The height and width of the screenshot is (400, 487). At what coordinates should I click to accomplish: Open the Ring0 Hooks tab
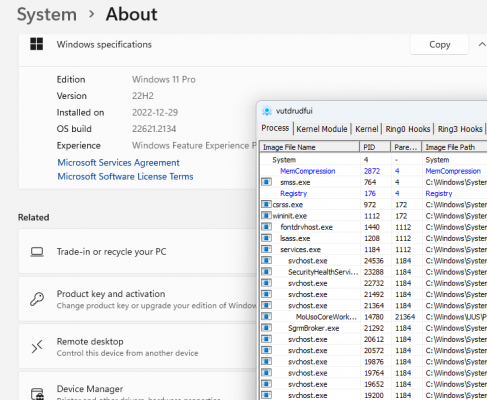pos(408,129)
